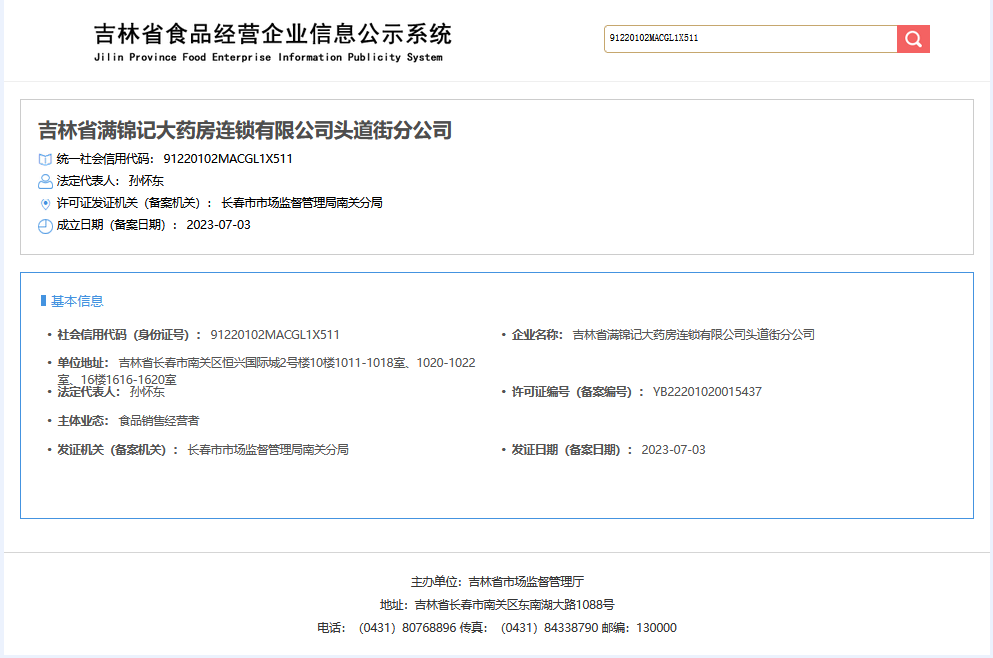The width and height of the screenshot is (993, 658).
Task: Click the blue bar marker before 基本信息
Action: 42,301
